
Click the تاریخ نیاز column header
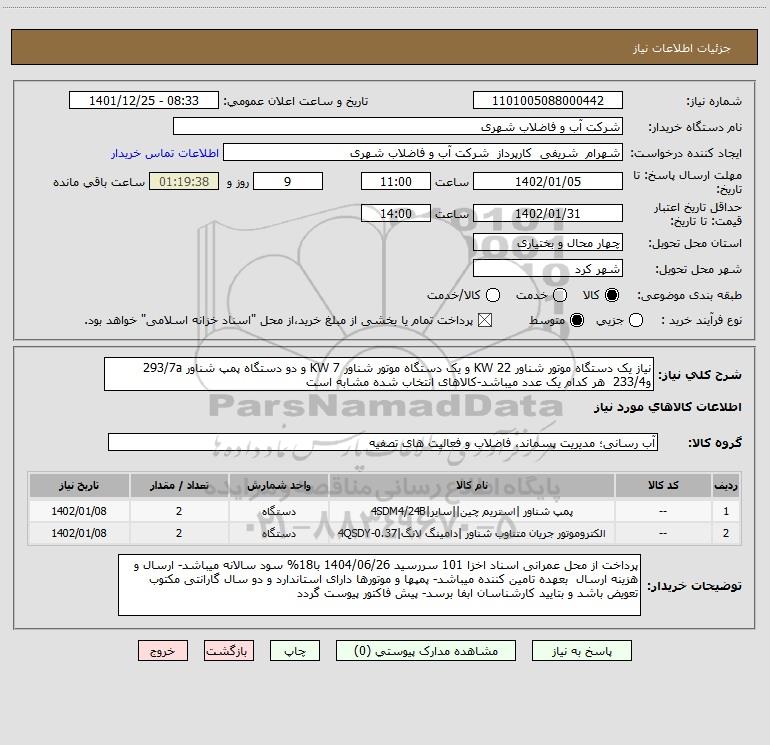(x=79, y=485)
